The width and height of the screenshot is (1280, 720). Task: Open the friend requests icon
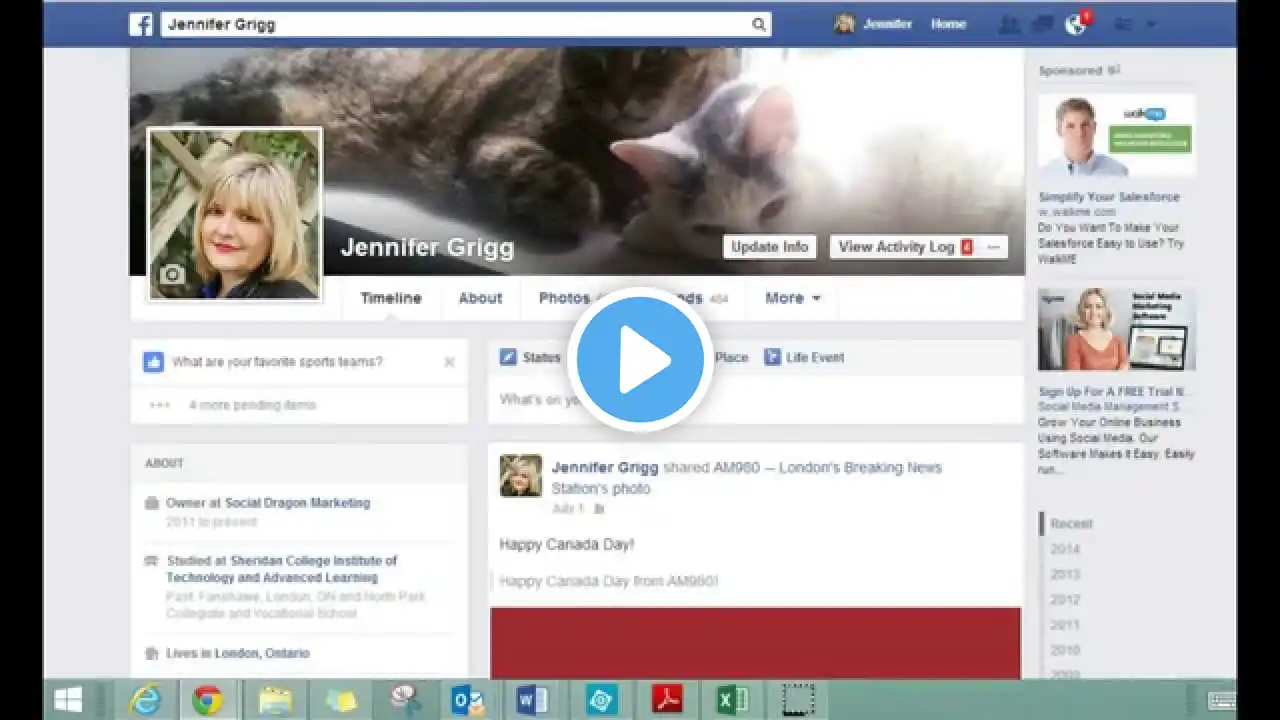(1010, 24)
